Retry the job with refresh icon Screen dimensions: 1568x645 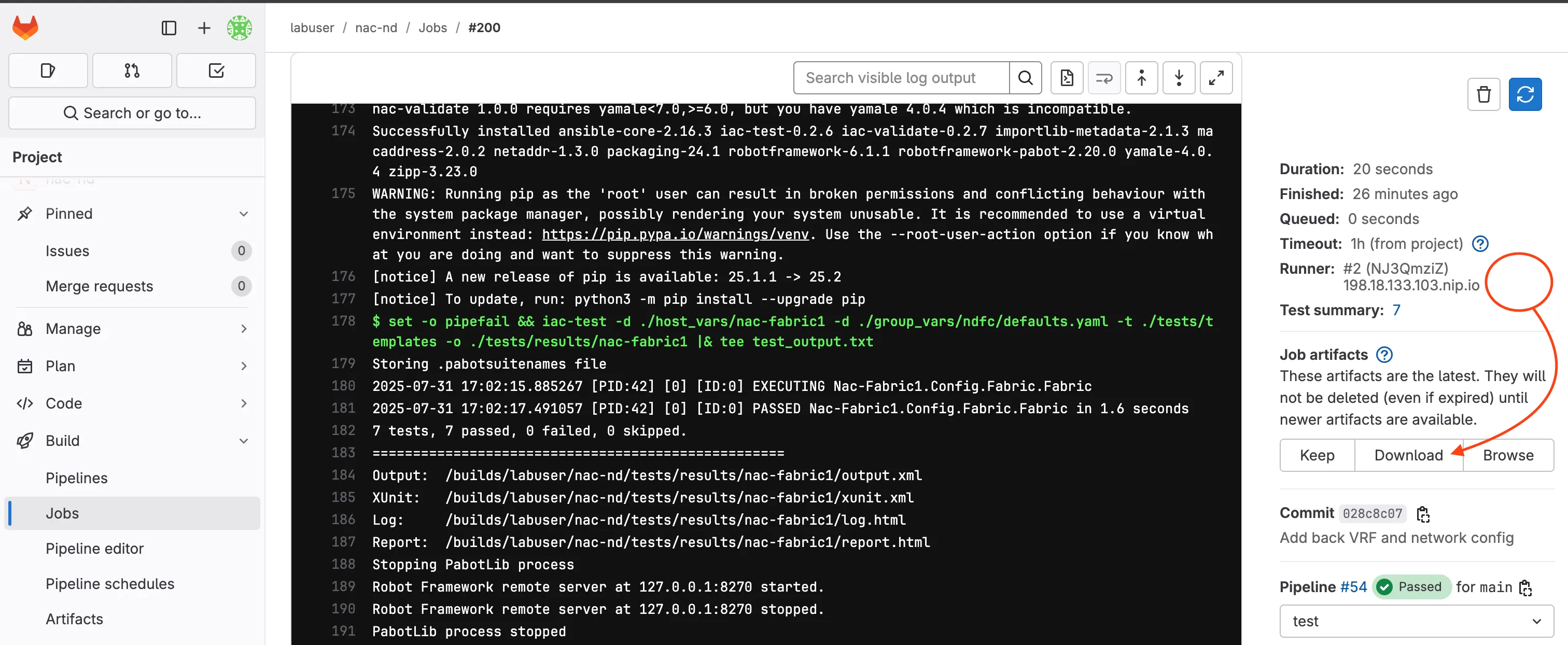[1526, 94]
